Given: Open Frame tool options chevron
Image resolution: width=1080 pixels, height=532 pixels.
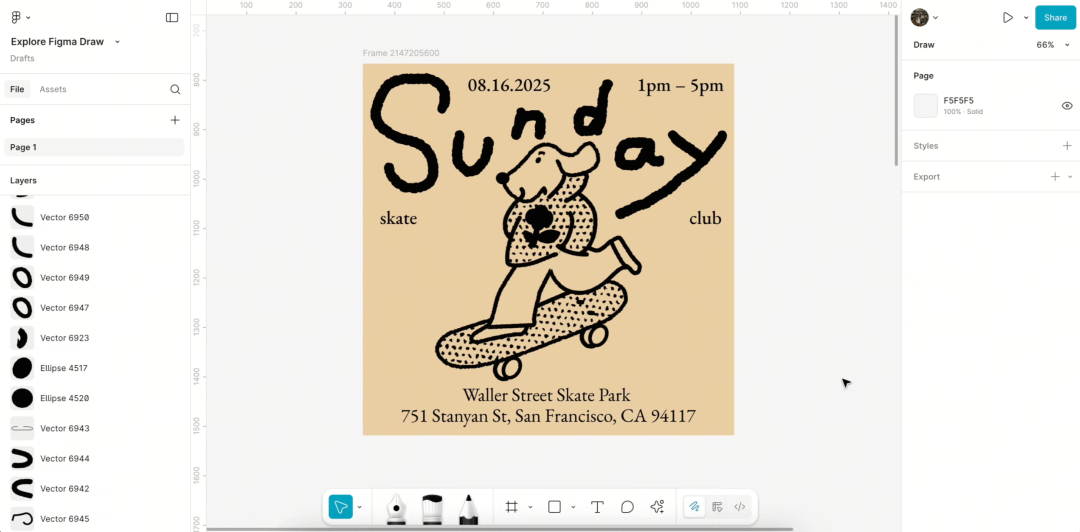Looking at the screenshot, I should click(530, 507).
